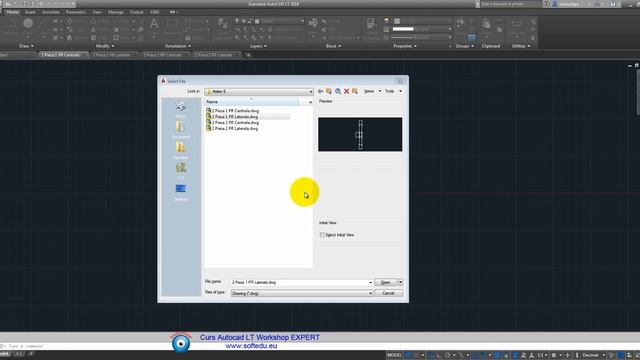Expand the Layers panel dropdown

[x=258, y=46]
